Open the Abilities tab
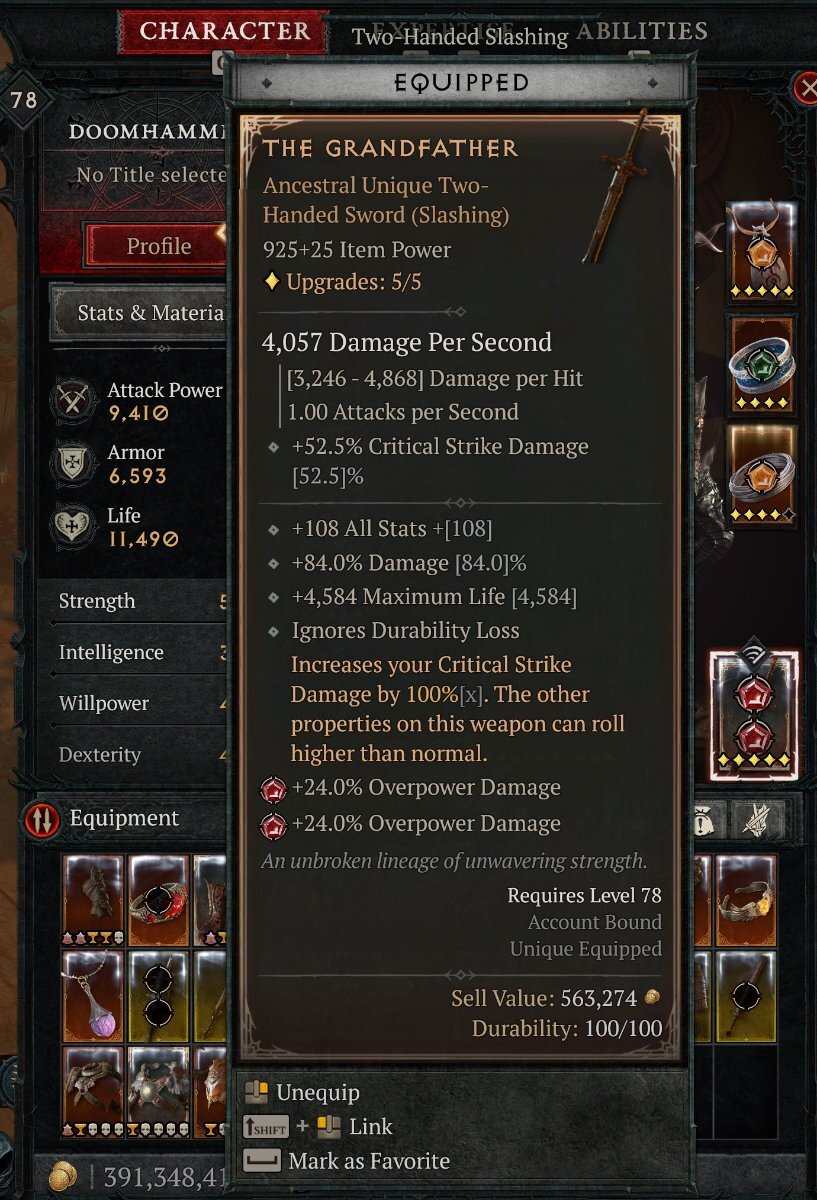The height and width of the screenshot is (1200, 817). (x=642, y=31)
